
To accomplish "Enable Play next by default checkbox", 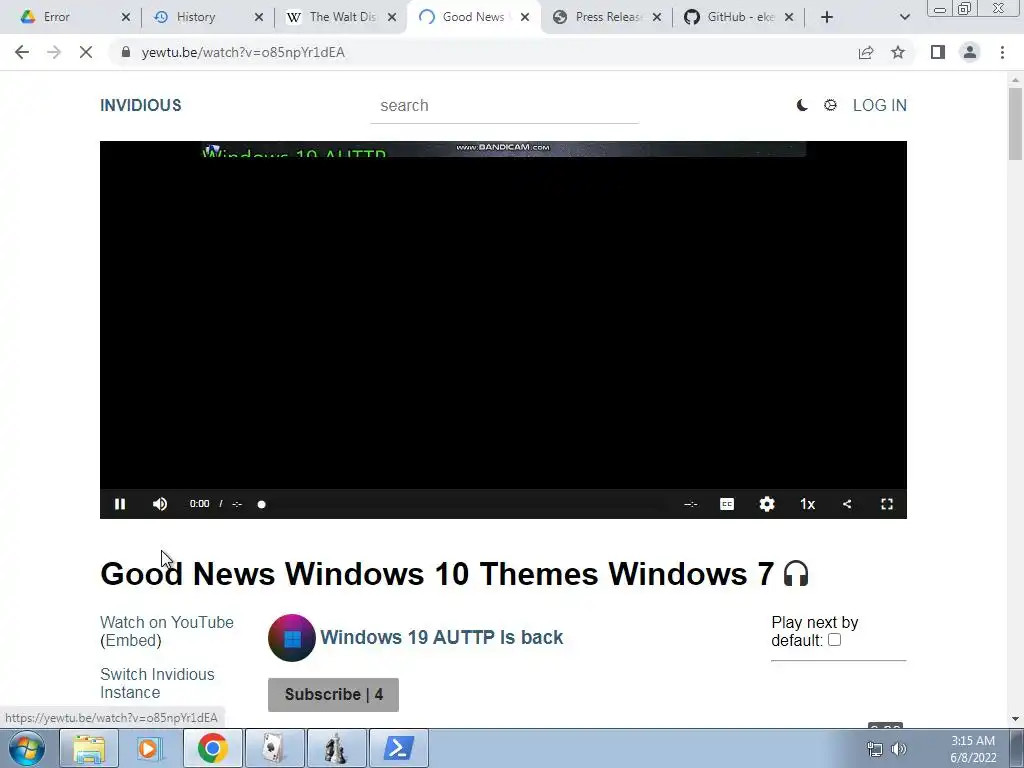I will click(x=835, y=640).
